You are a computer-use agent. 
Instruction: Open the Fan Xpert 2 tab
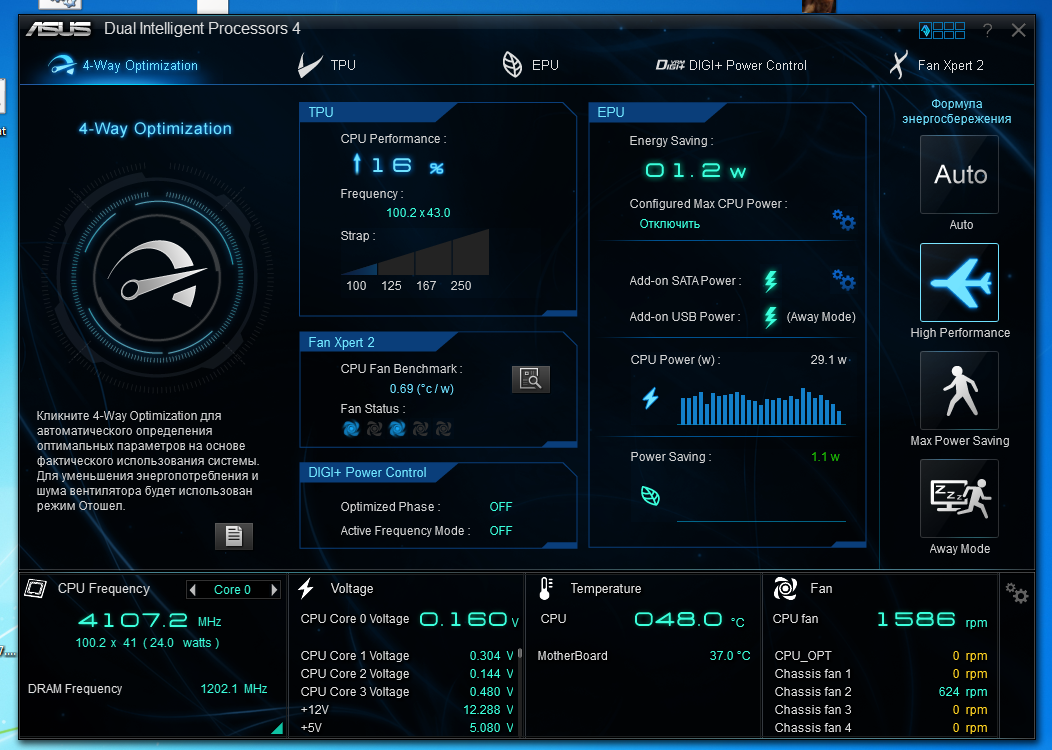[937, 65]
